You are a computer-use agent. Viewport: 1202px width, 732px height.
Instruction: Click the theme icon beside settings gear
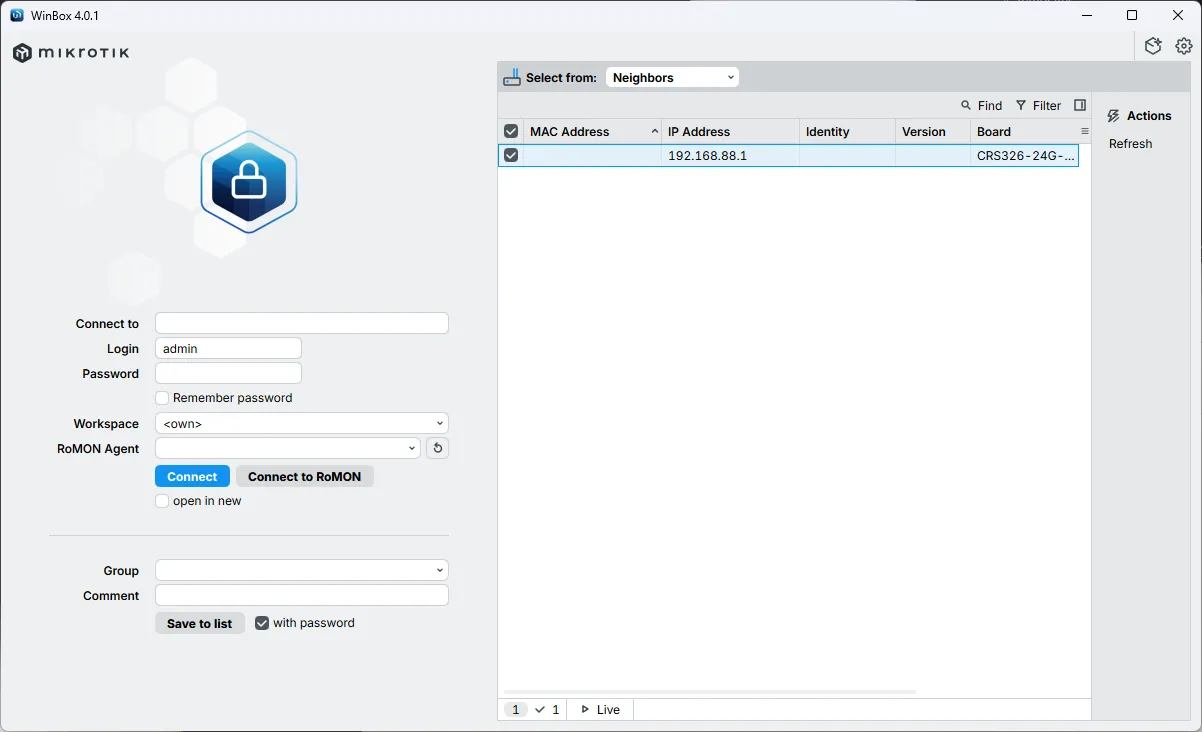click(1153, 46)
